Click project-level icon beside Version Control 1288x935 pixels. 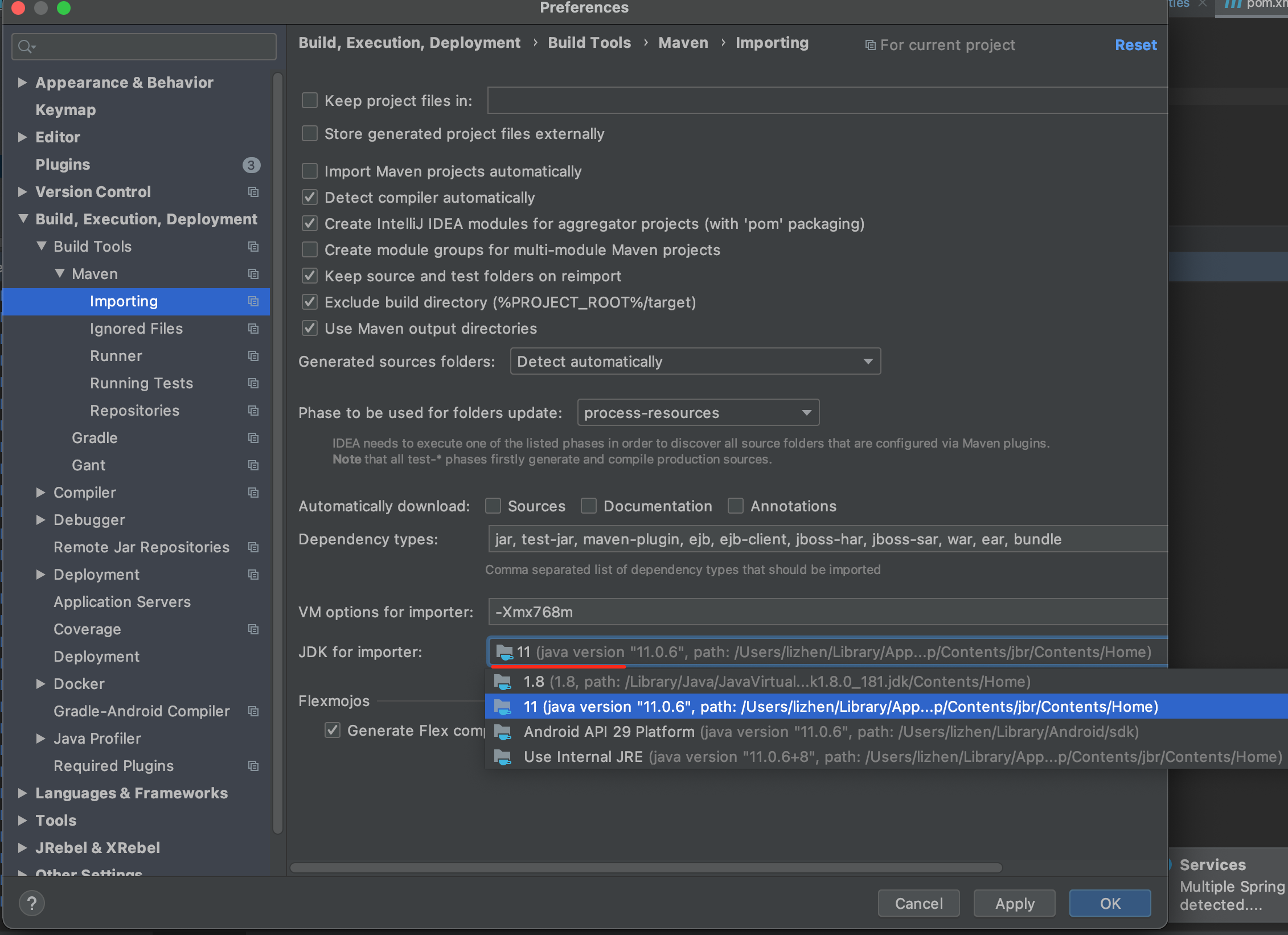[253, 192]
